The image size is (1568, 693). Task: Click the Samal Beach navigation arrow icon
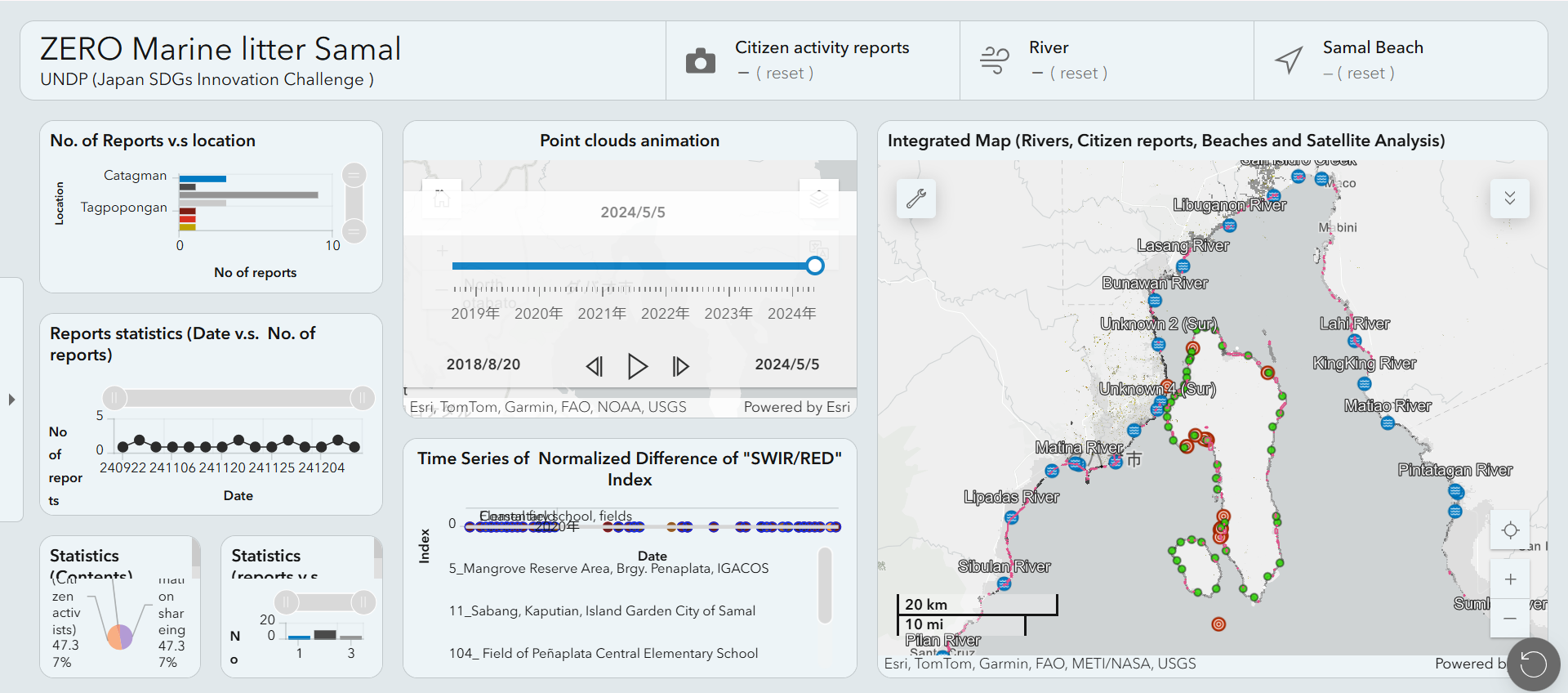tap(1289, 60)
